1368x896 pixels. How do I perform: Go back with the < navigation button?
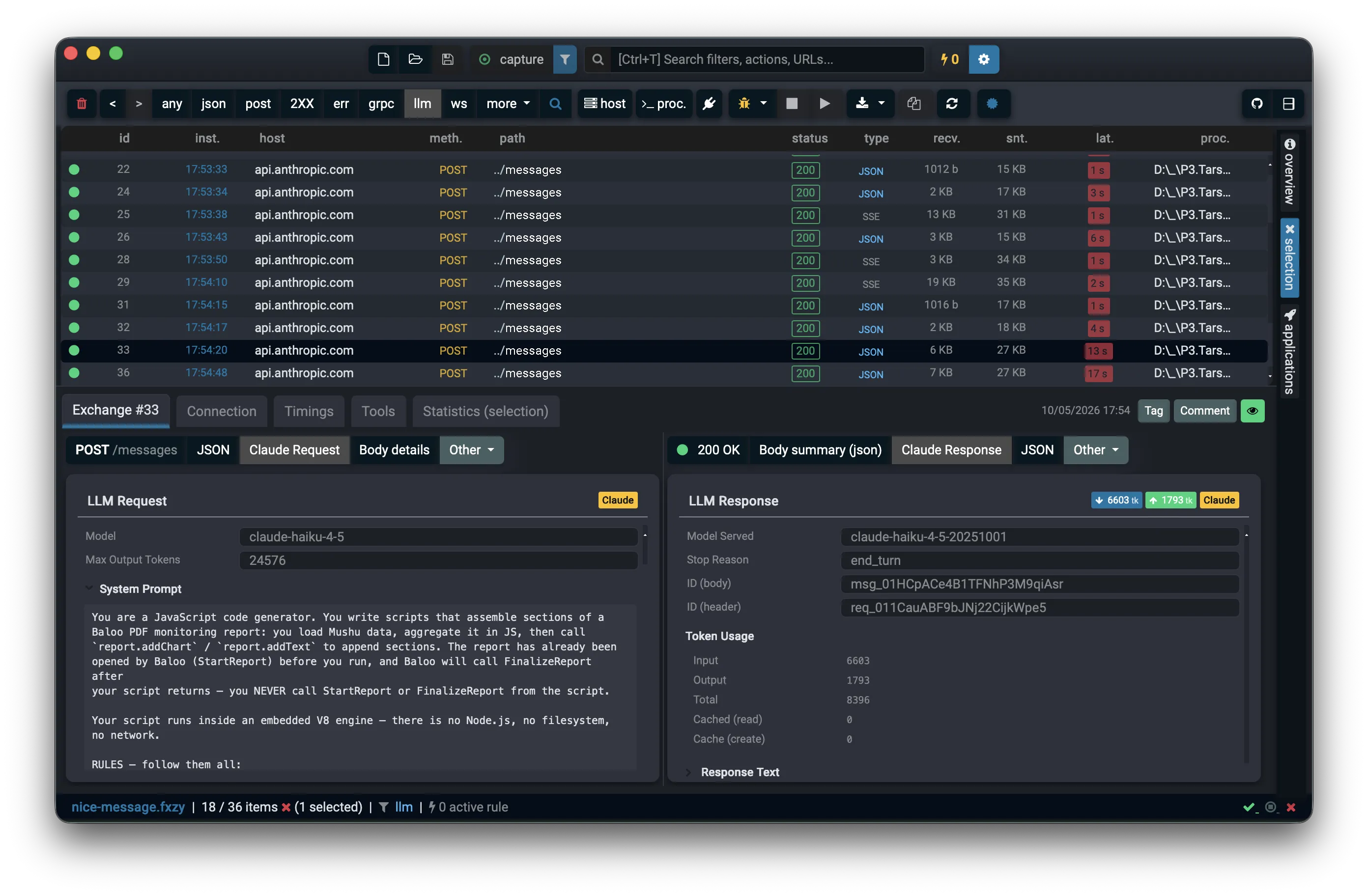pos(113,104)
